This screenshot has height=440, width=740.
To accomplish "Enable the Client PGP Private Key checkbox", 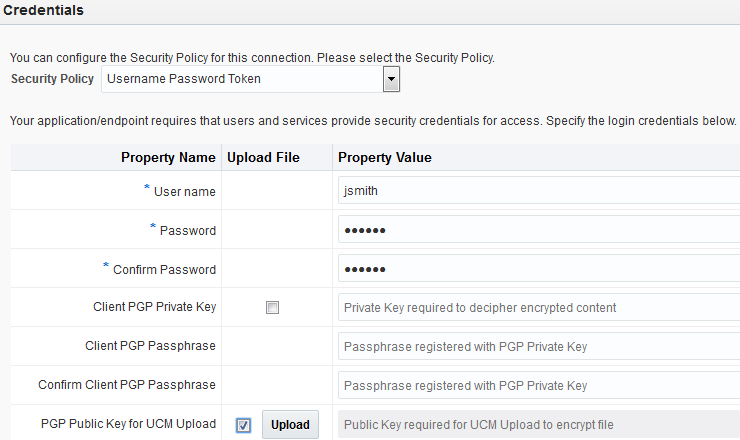I will [272, 308].
